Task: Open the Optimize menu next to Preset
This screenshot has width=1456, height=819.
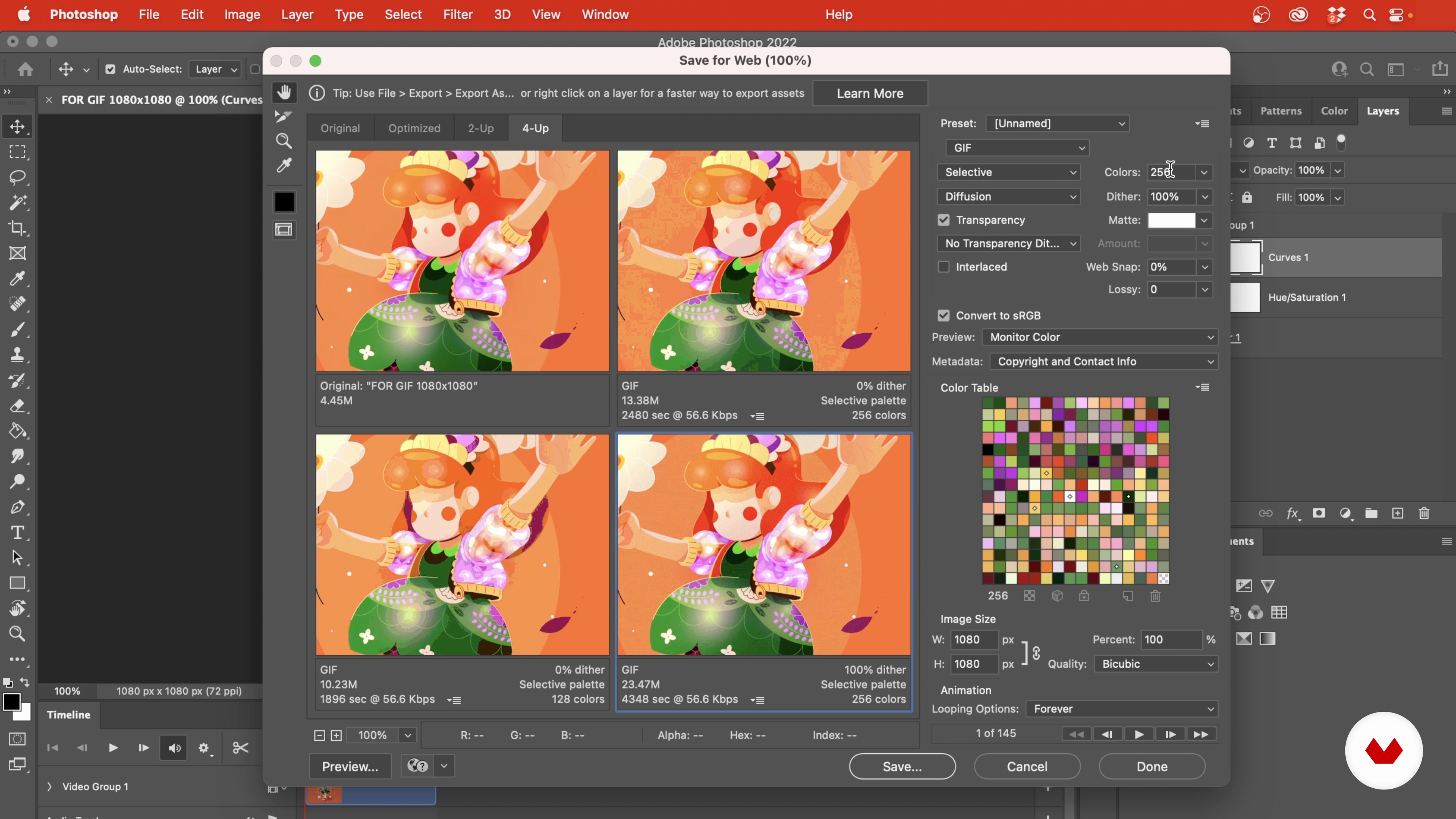Action: pos(1202,123)
